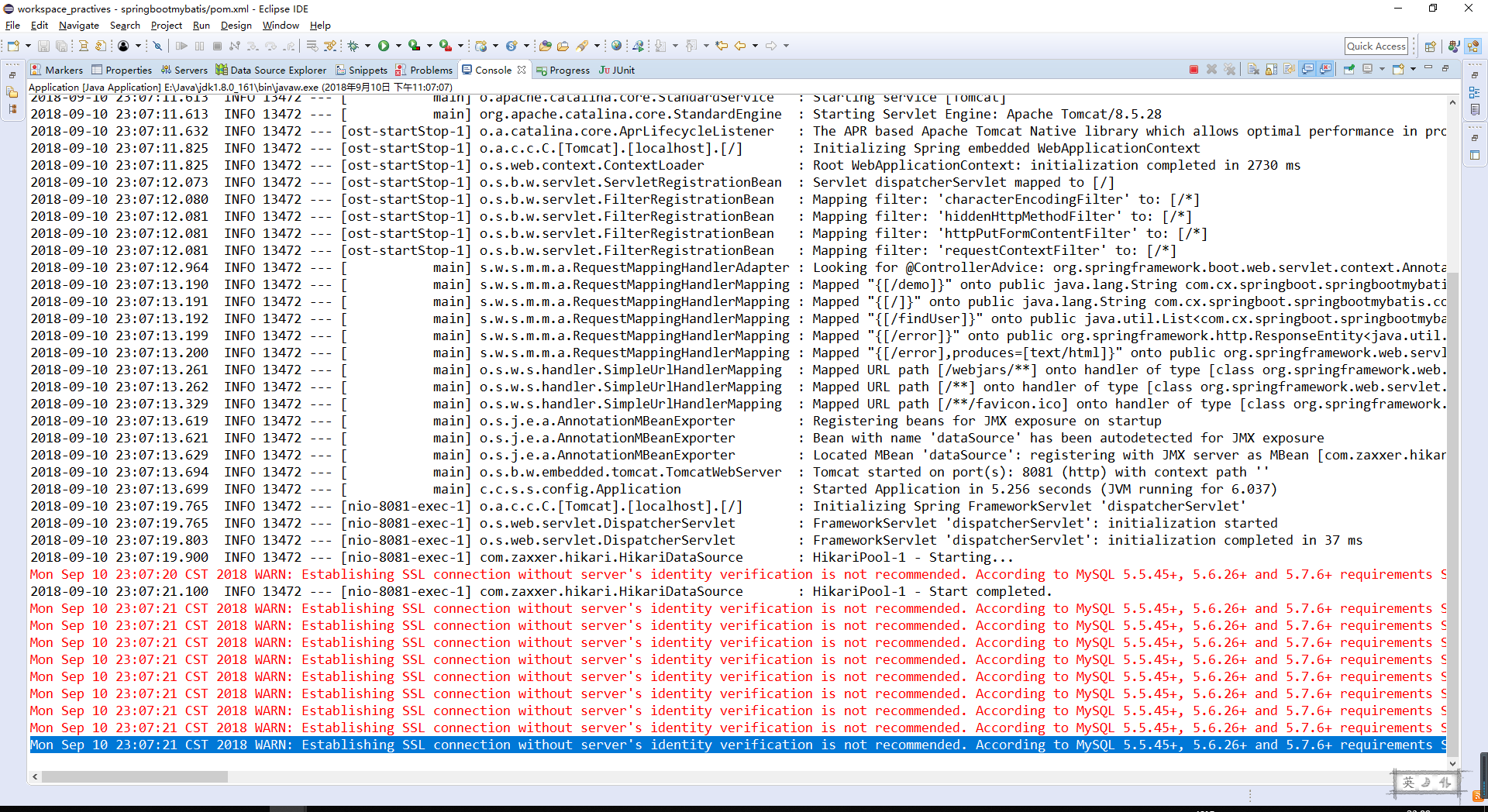1488x812 pixels.
Task: Click the Open Type icon
Action: point(546,46)
